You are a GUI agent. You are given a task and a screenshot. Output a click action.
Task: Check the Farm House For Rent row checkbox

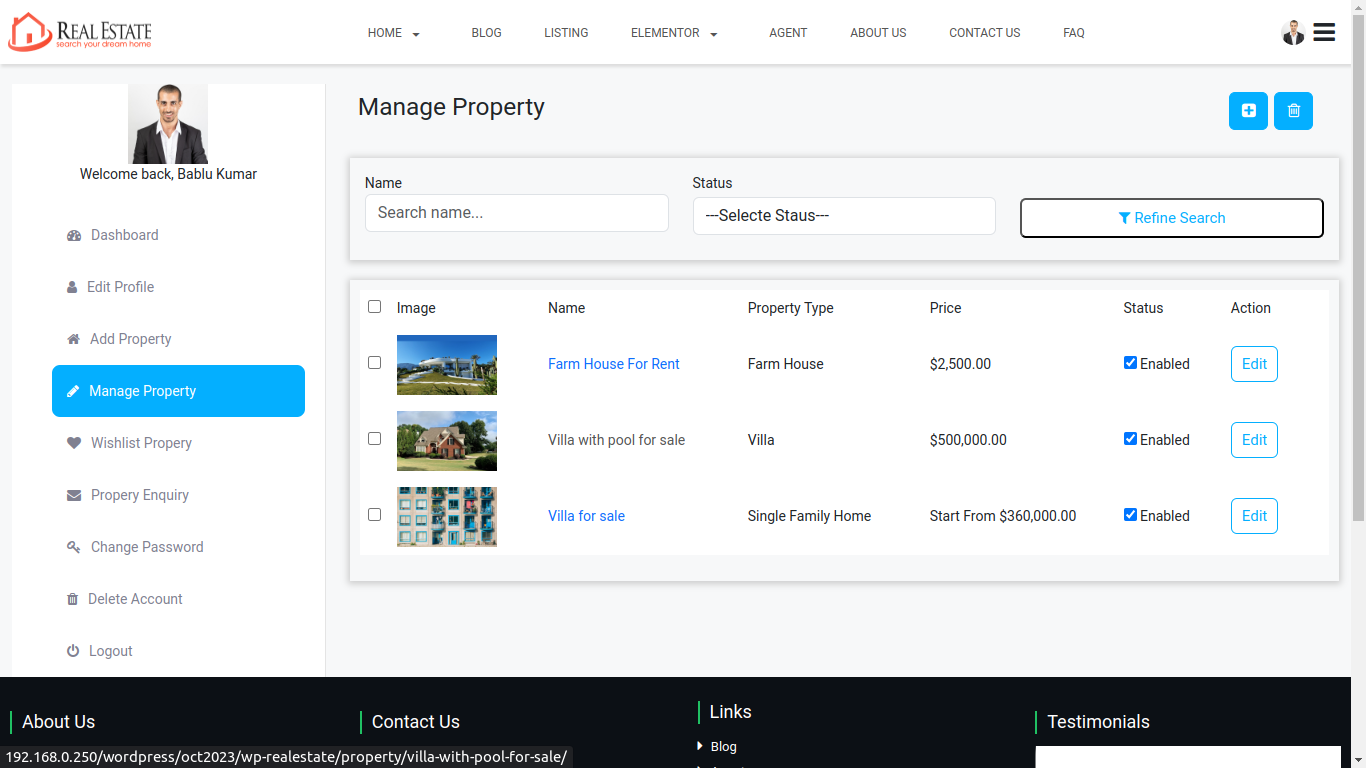(375, 363)
